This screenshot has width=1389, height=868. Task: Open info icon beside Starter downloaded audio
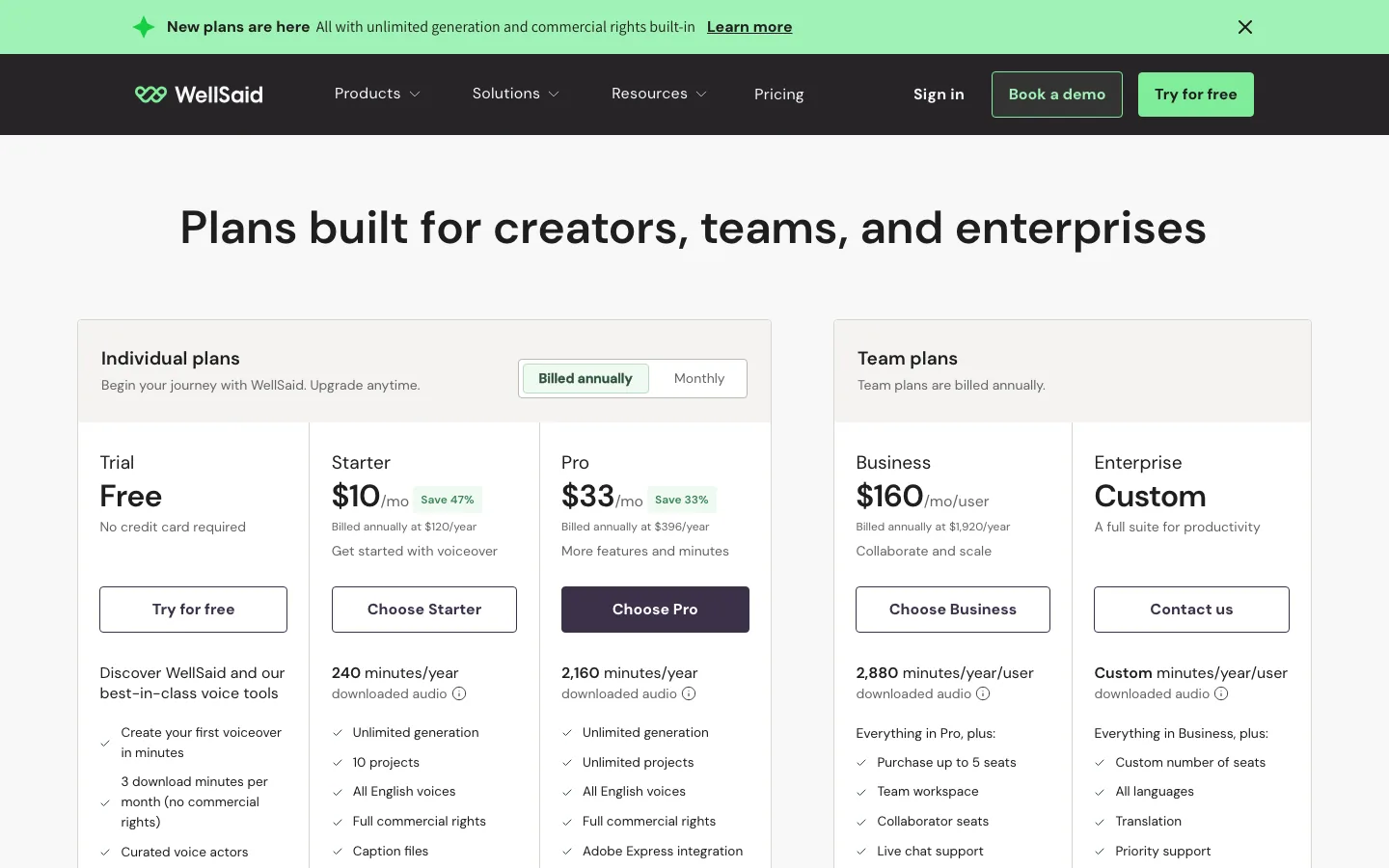pos(459,693)
